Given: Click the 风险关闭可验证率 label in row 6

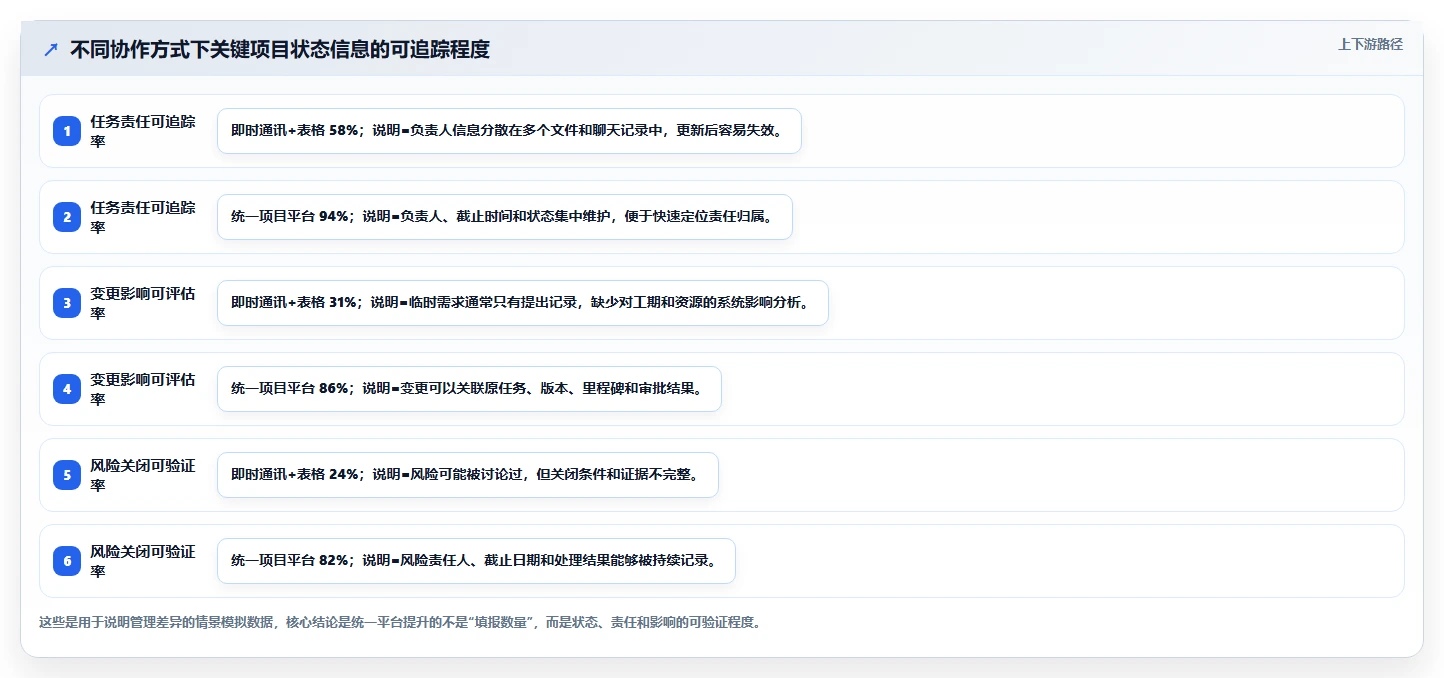Looking at the screenshot, I should click(x=143, y=561).
